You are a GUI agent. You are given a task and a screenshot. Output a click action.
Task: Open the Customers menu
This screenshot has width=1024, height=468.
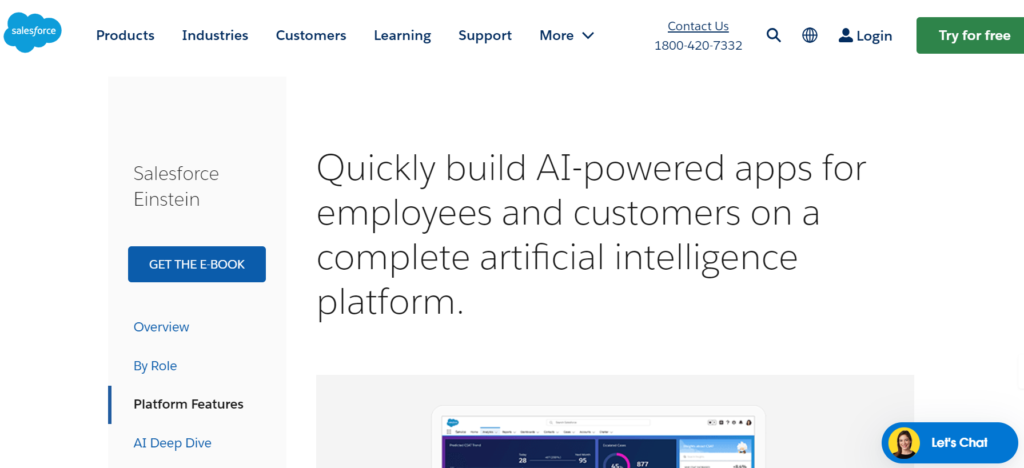pos(311,35)
